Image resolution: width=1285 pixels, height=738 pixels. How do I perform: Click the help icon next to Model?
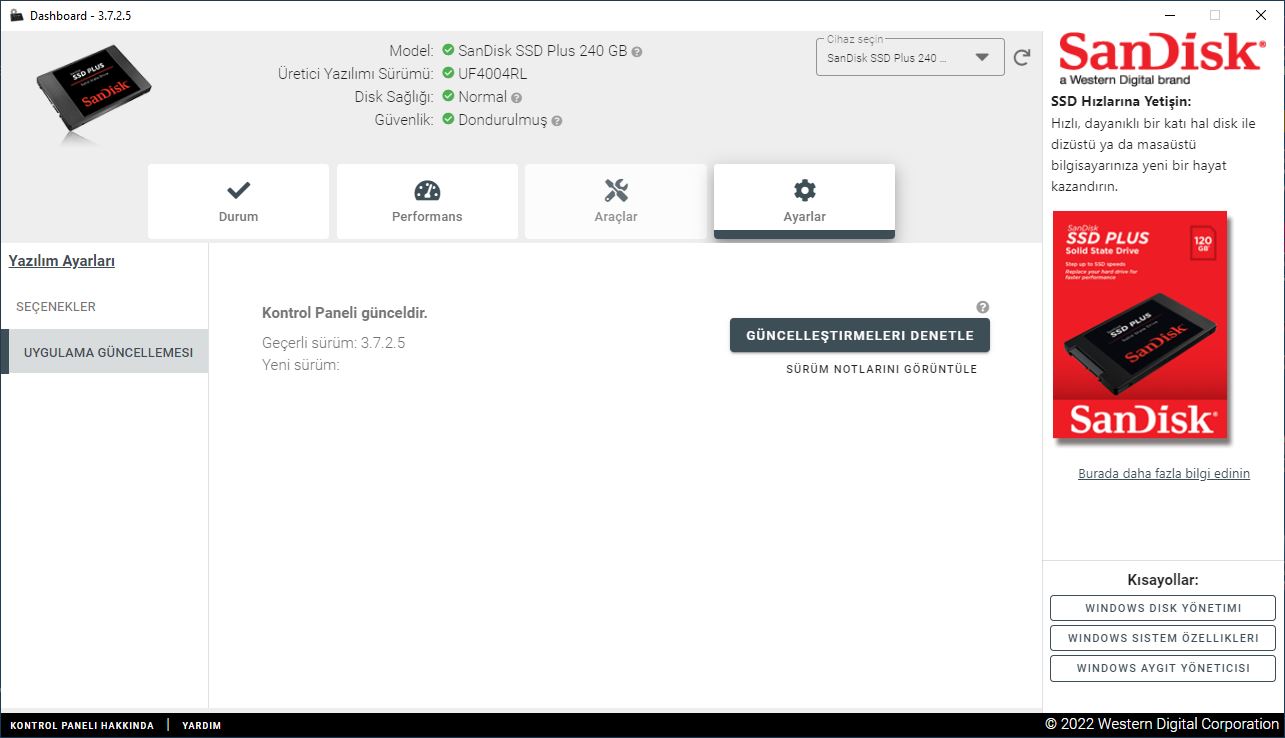[637, 51]
